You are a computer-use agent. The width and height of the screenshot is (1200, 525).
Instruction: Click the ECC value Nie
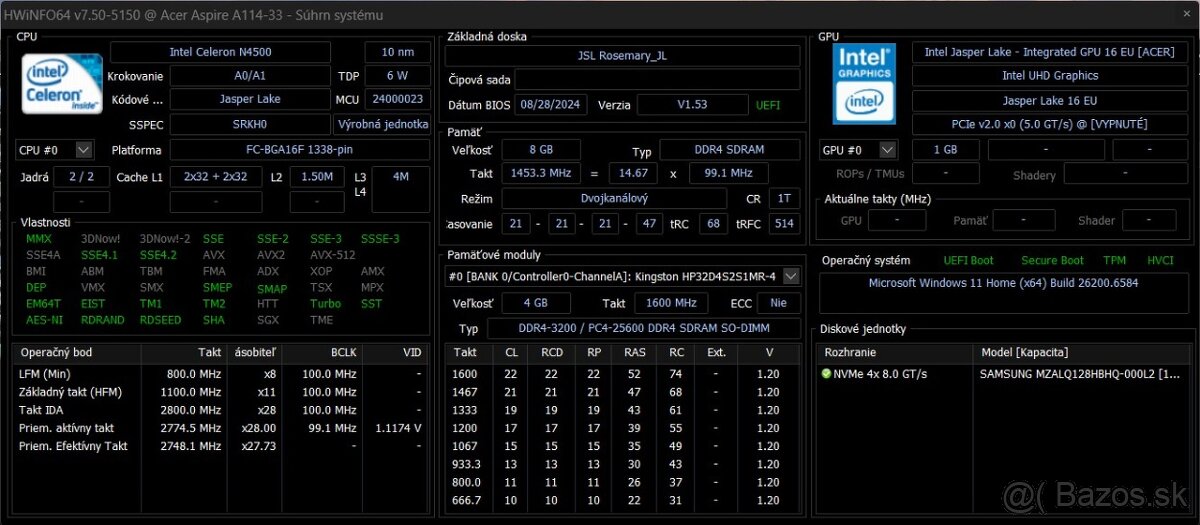[x=778, y=302]
